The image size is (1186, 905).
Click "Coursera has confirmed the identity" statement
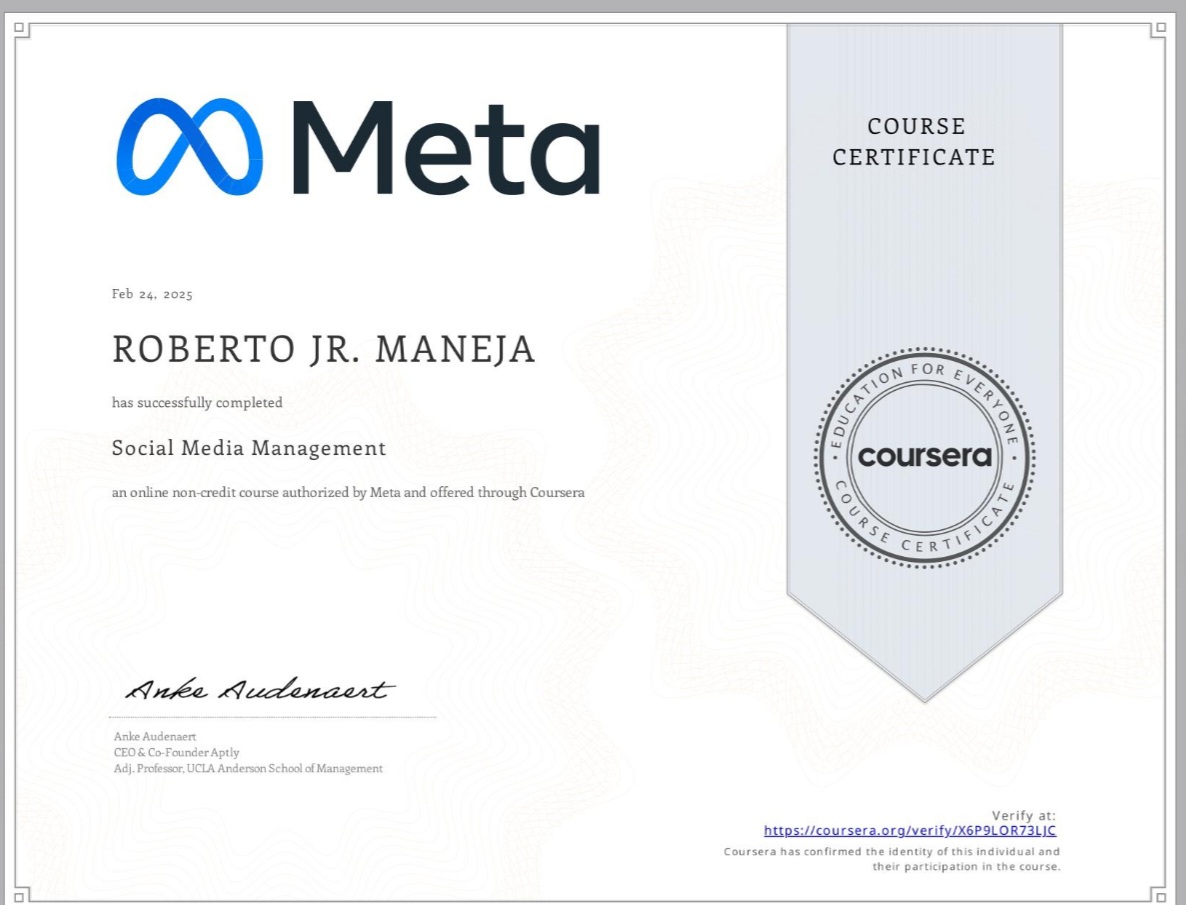[x=892, y=859]
